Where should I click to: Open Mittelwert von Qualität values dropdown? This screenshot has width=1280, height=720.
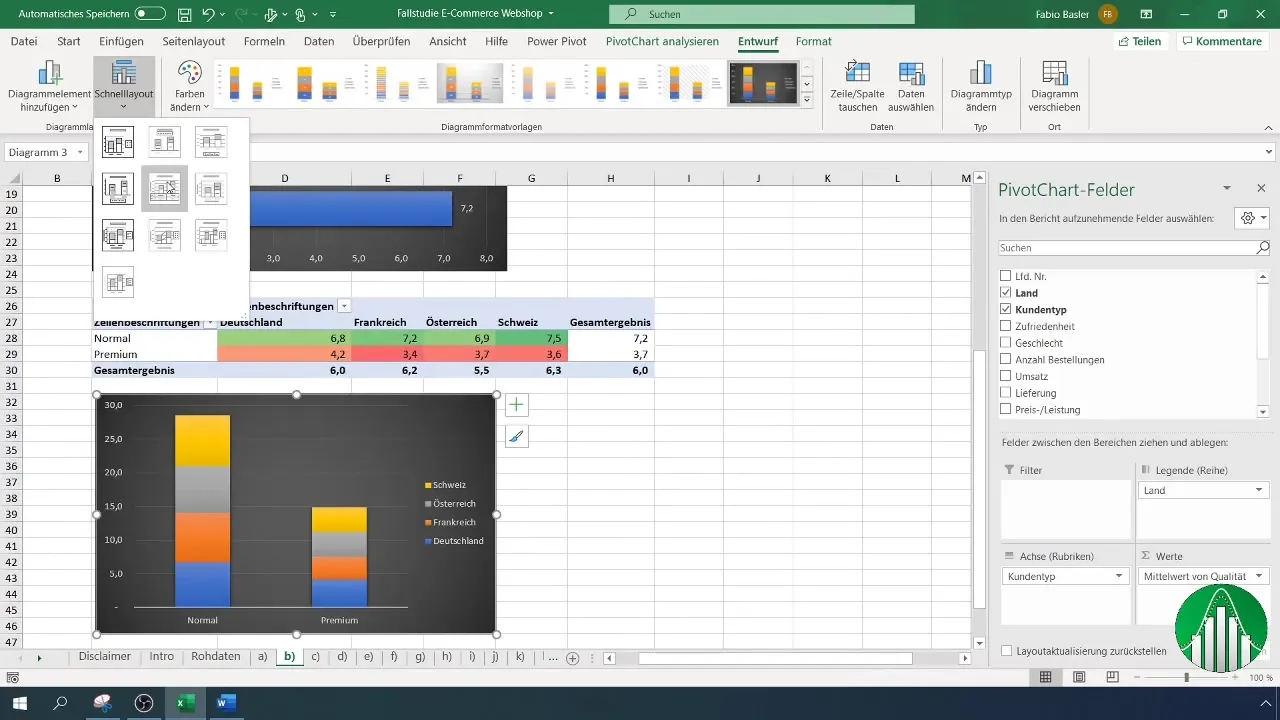pos(1258,577)
